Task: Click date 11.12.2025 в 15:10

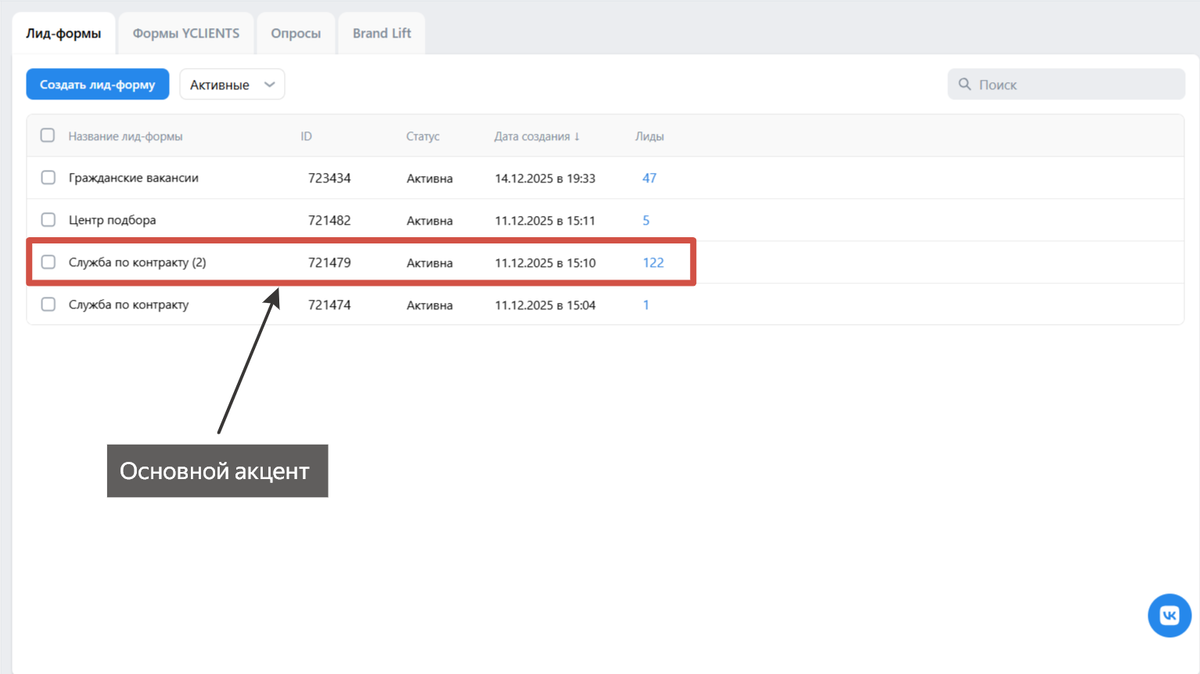Action: click(x=545, y=262)
